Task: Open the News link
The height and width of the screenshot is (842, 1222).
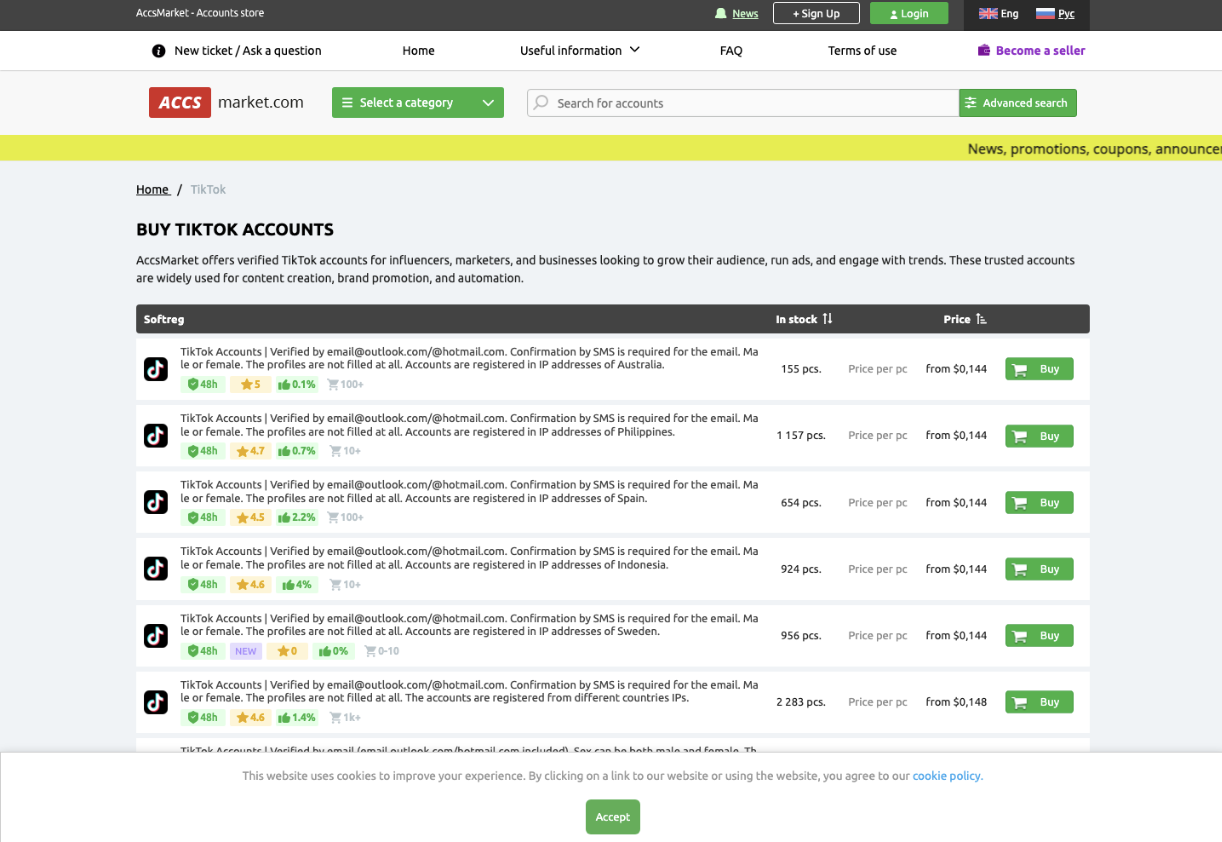Action: pyautogui.click(x=745, y=14)
